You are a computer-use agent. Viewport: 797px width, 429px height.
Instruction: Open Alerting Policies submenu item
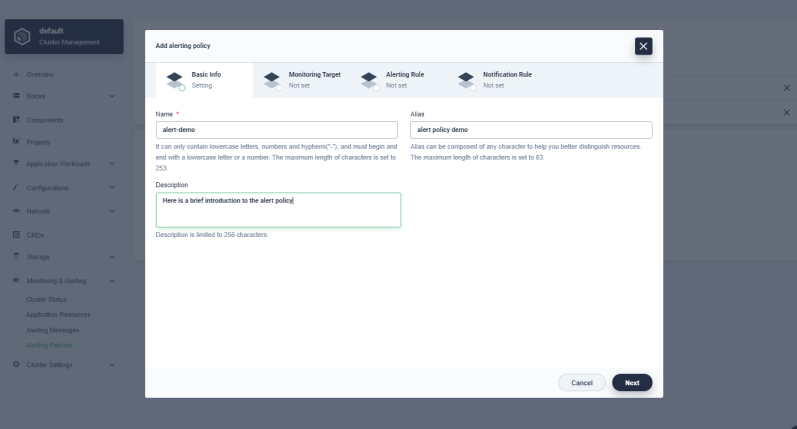(x=49, y=345)
